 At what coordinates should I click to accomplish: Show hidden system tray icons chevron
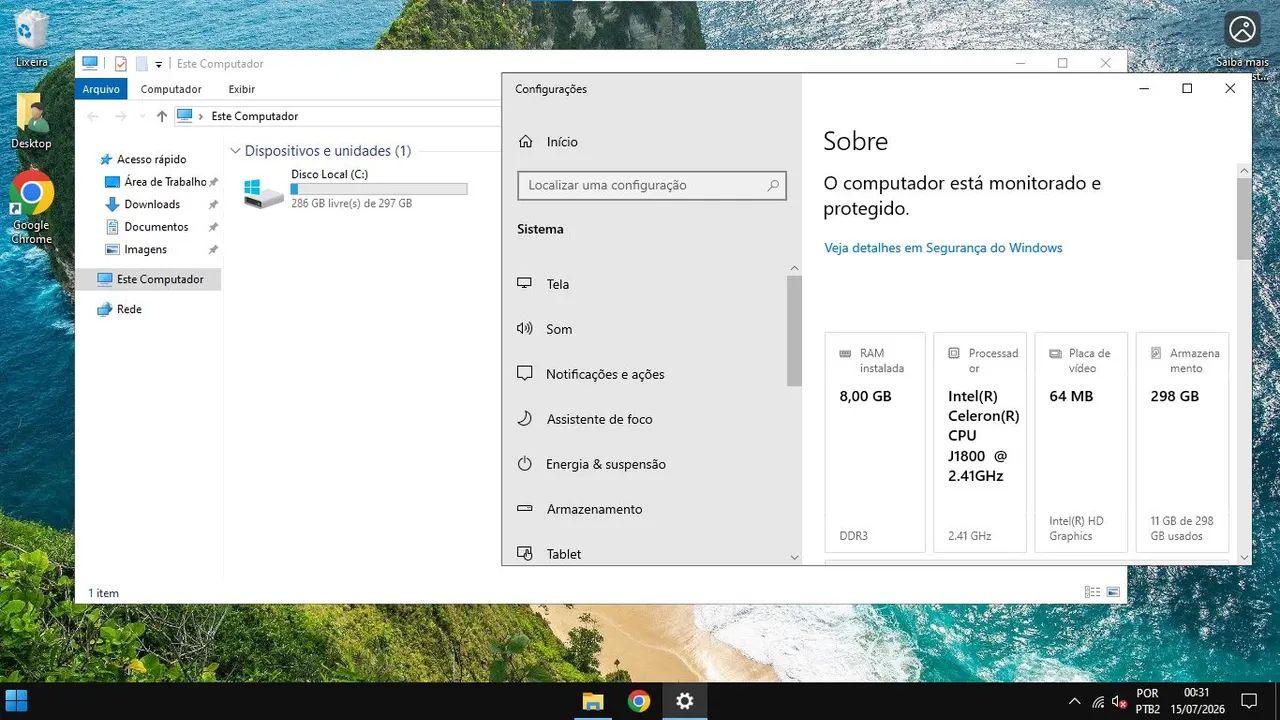click(x=1075, y=701)
